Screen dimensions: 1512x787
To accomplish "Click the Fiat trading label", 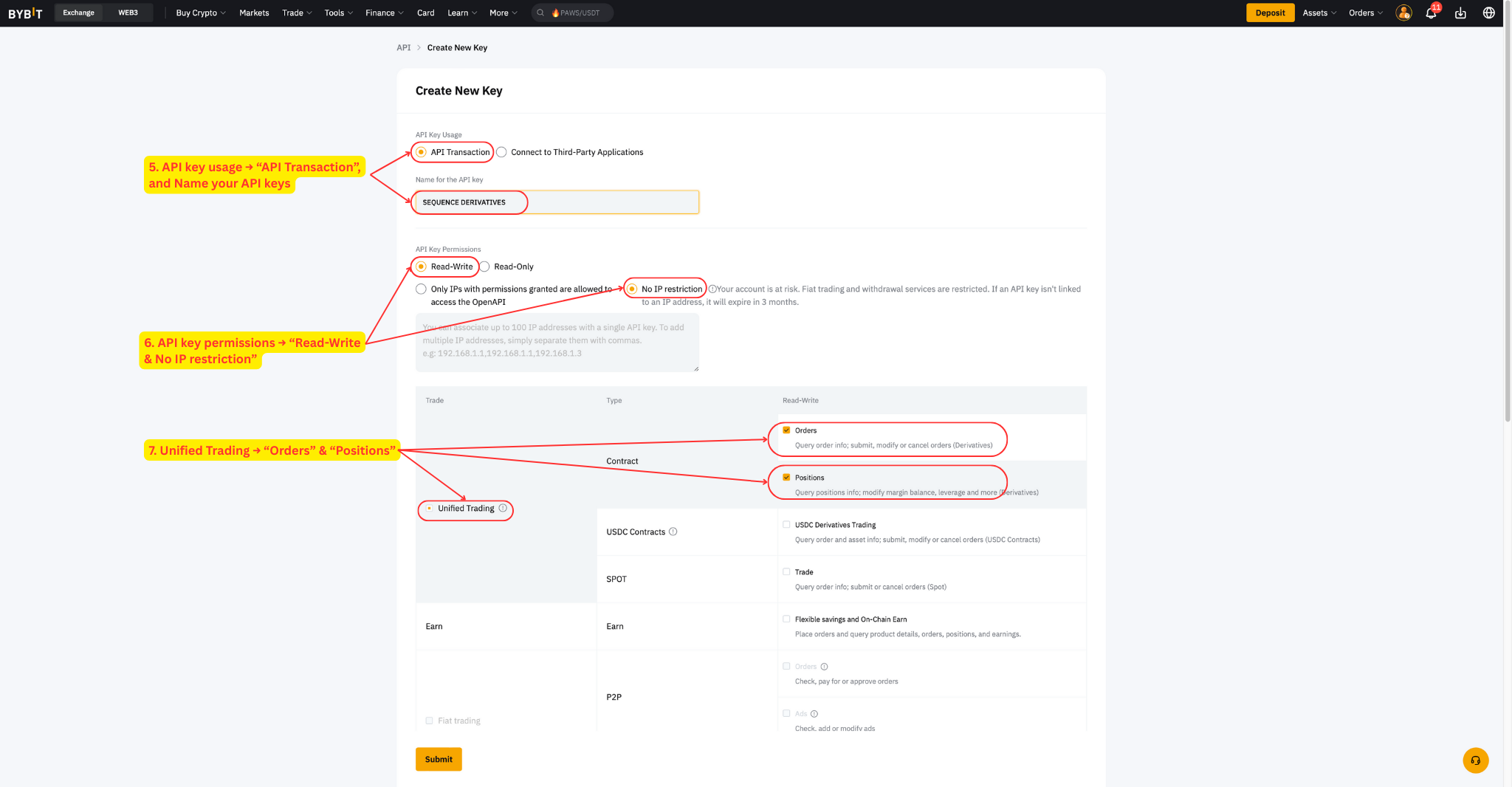I will coord(458,721).
